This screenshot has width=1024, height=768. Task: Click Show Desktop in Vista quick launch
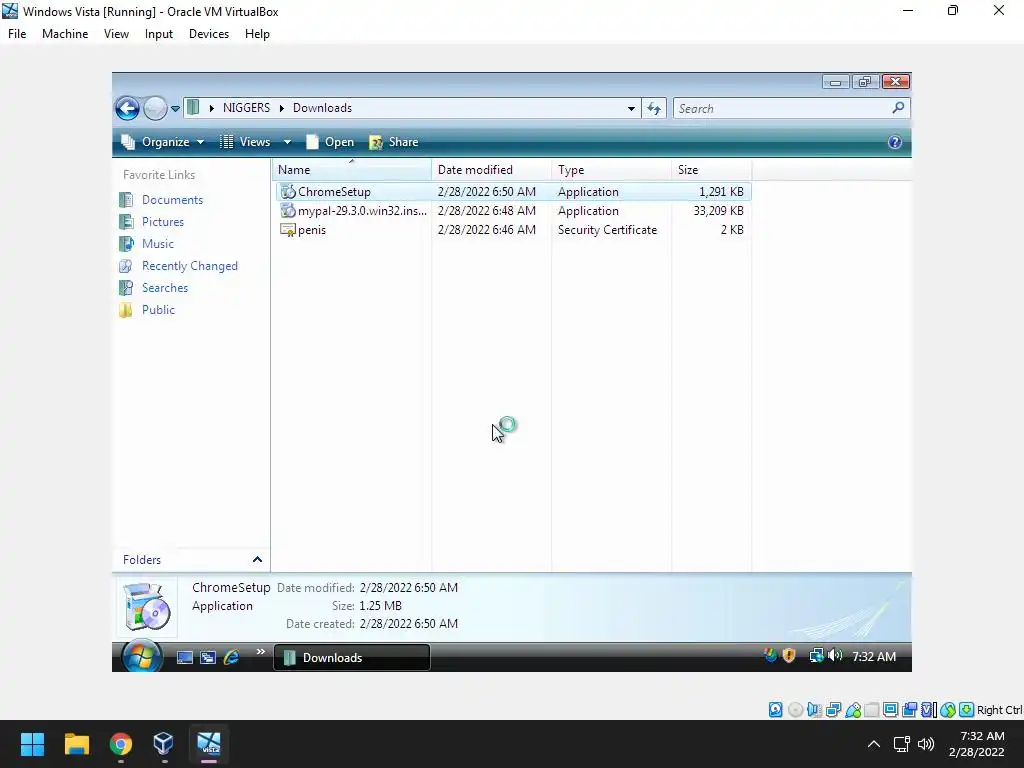coord(185,658)
